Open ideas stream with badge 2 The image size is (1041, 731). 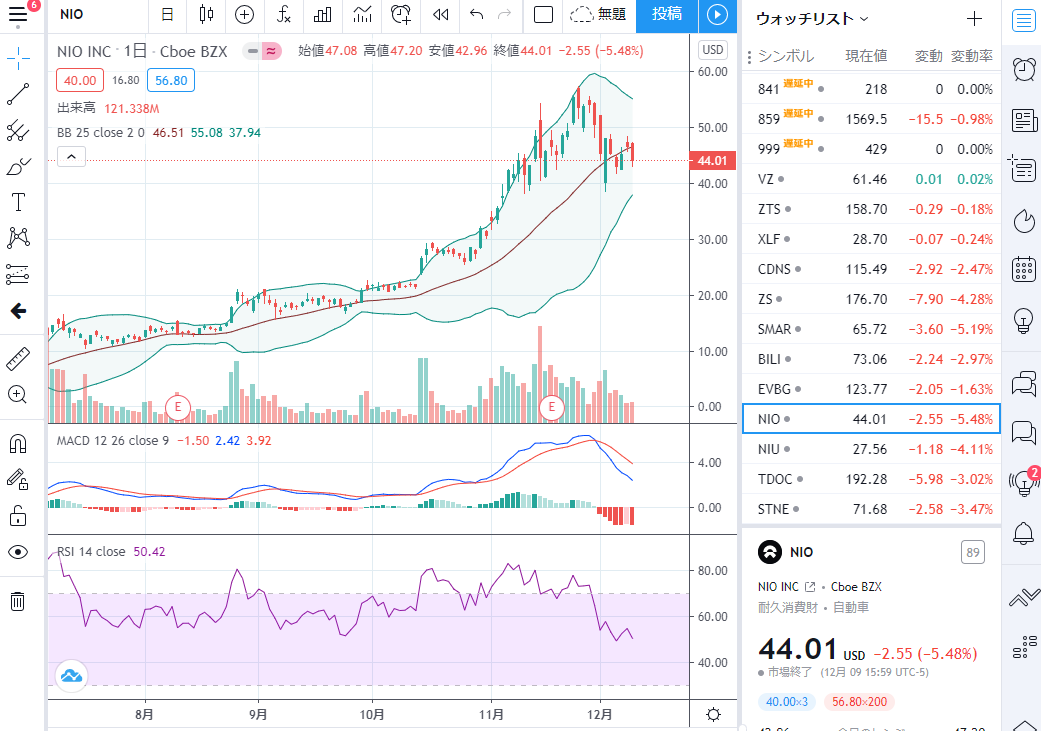pyautogui.click(x=1023, y=483)
